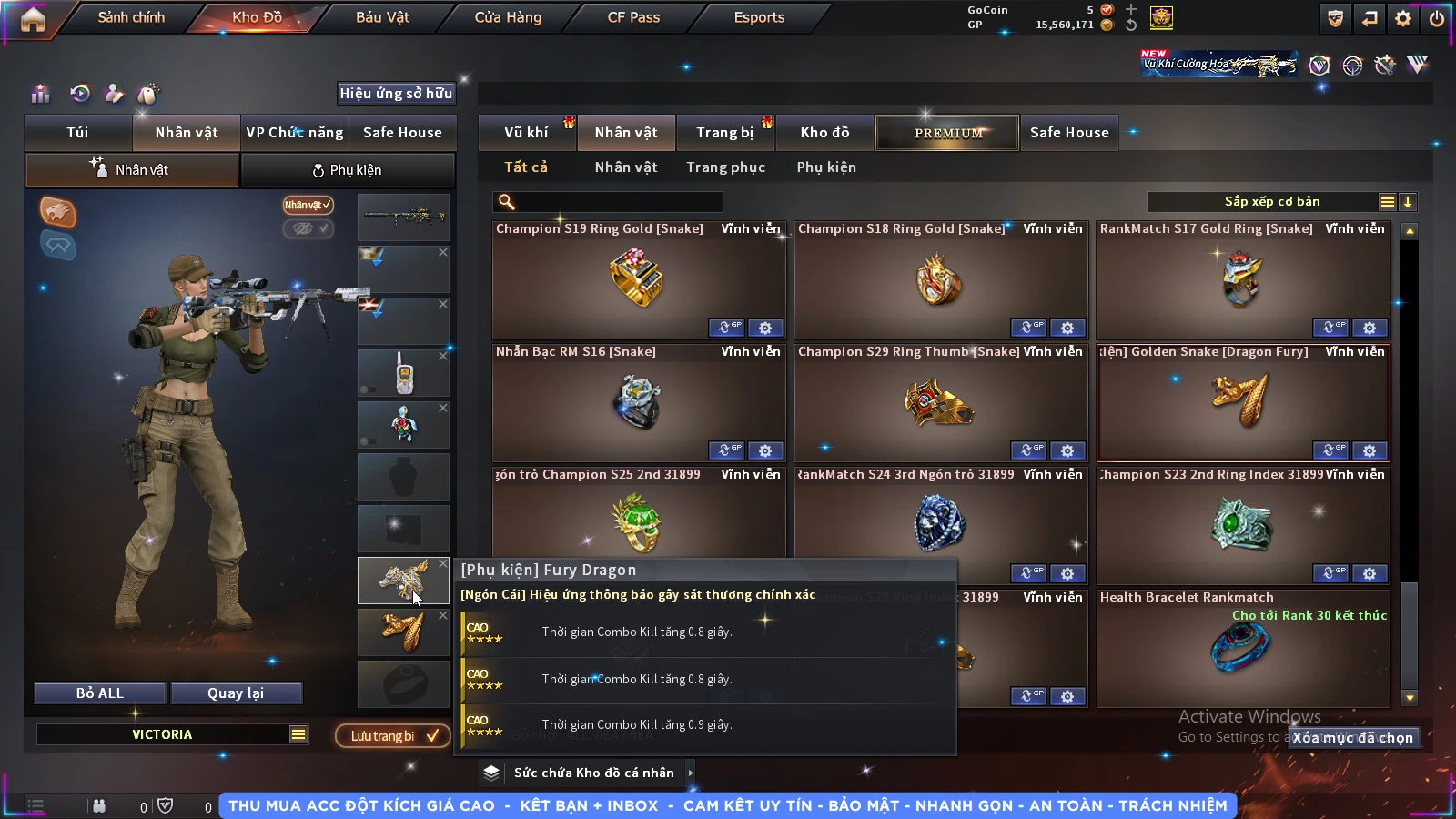
Task: Click the tiger face icon beside character
Action: click(57, 212)
